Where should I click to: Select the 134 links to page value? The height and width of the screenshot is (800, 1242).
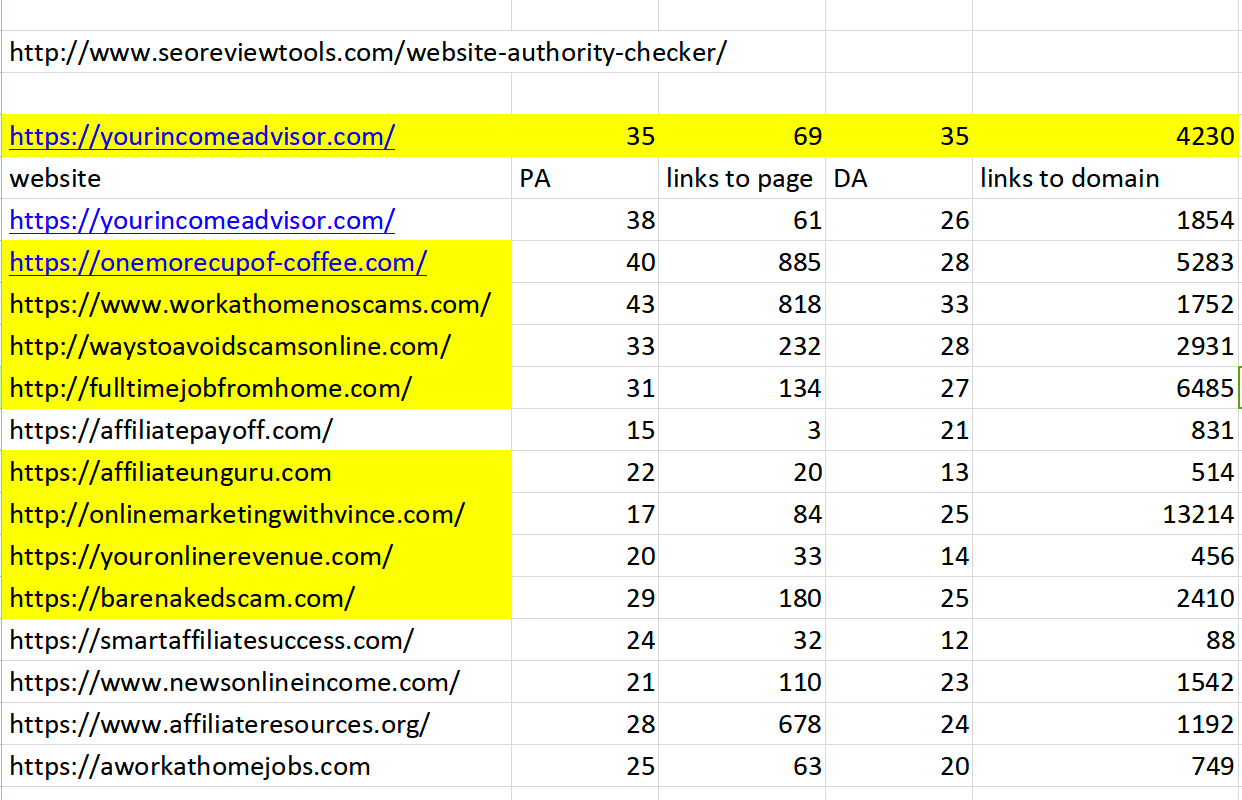(x=742, y=388)
